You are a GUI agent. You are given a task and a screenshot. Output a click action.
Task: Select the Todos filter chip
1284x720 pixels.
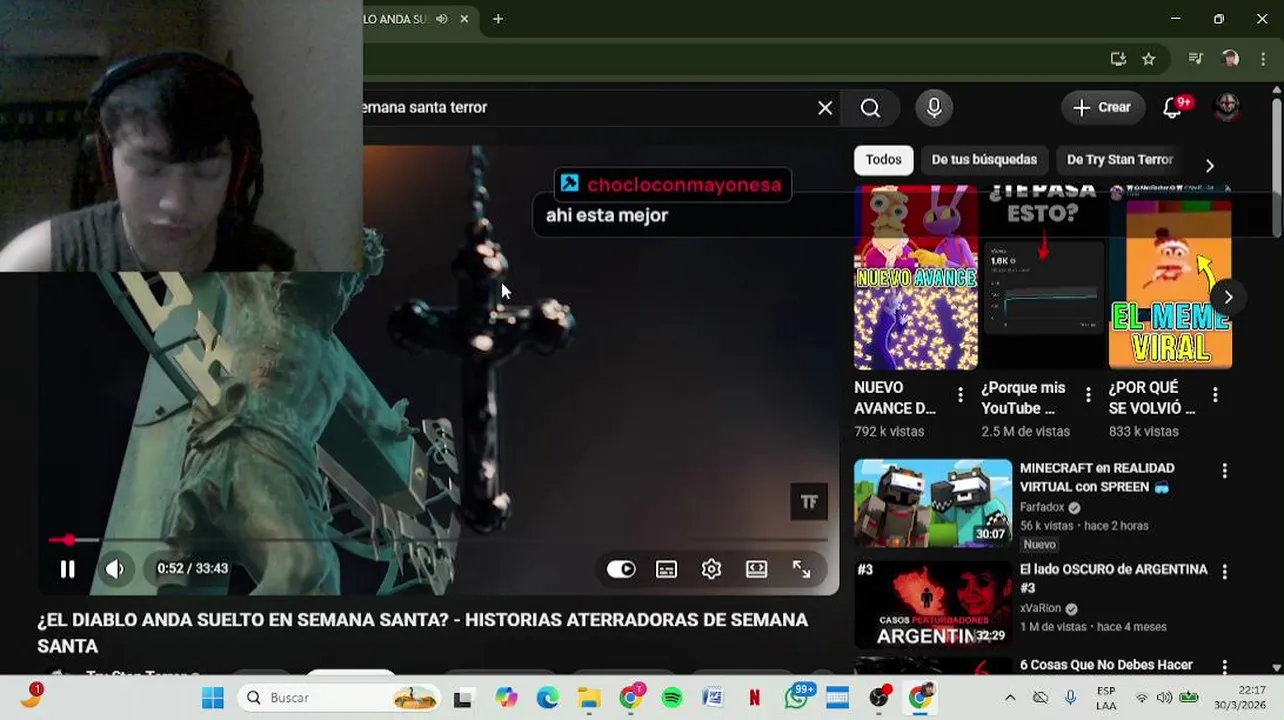[x=883, y=160]
